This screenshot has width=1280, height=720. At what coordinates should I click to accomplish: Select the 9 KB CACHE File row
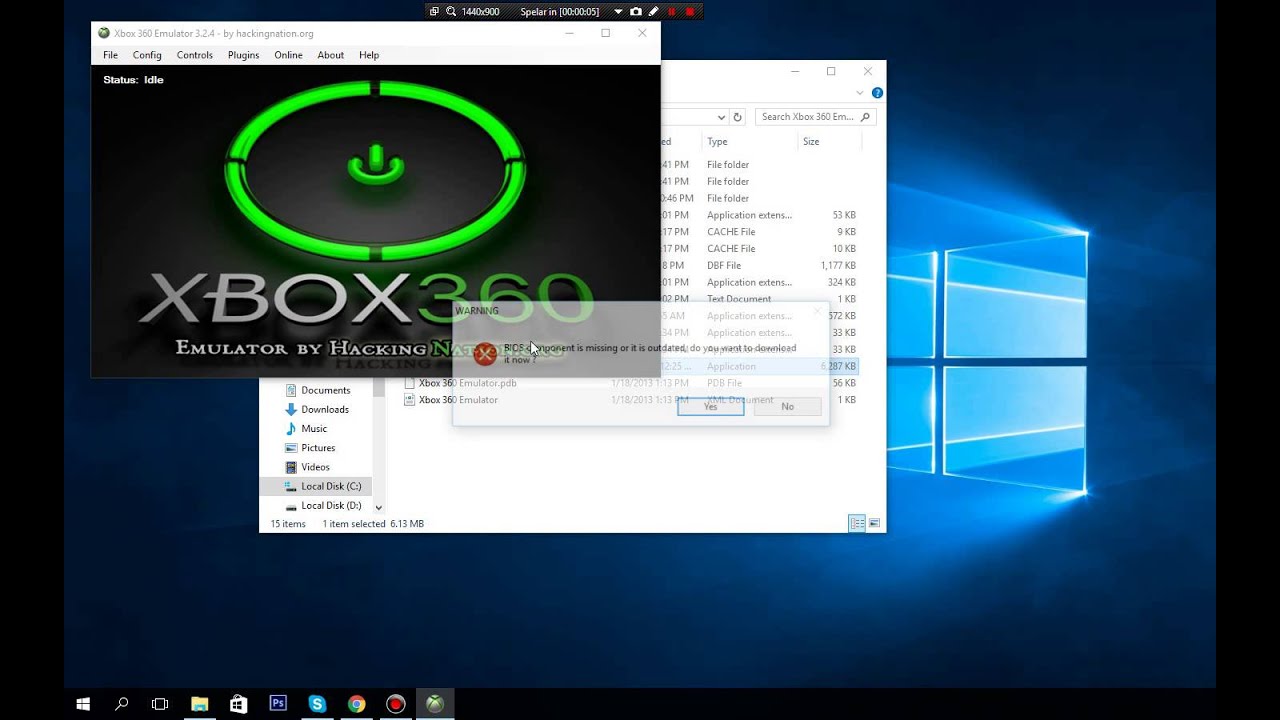[760, 232]
